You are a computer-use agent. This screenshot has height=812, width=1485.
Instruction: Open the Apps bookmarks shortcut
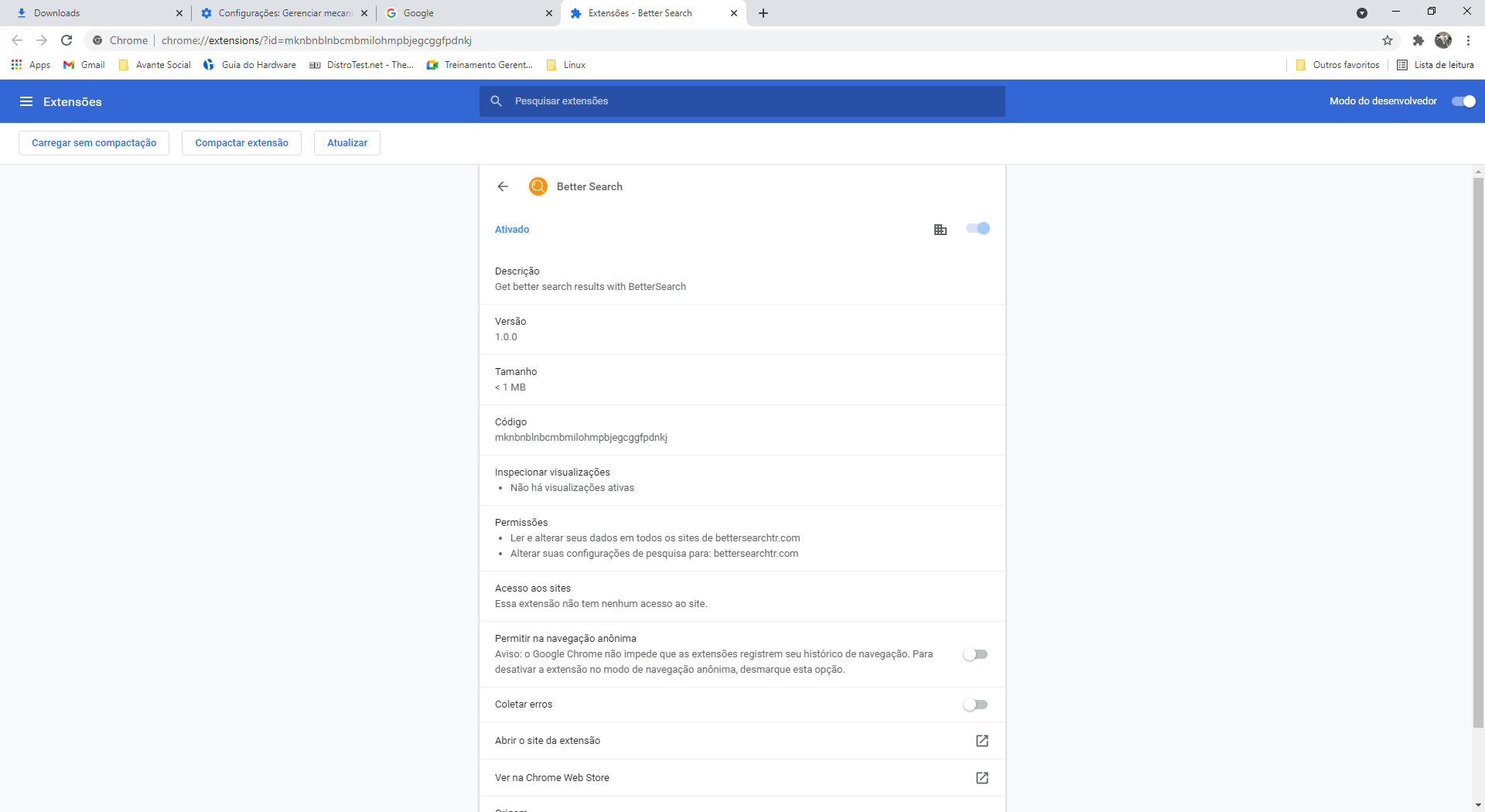pos(31,65)
